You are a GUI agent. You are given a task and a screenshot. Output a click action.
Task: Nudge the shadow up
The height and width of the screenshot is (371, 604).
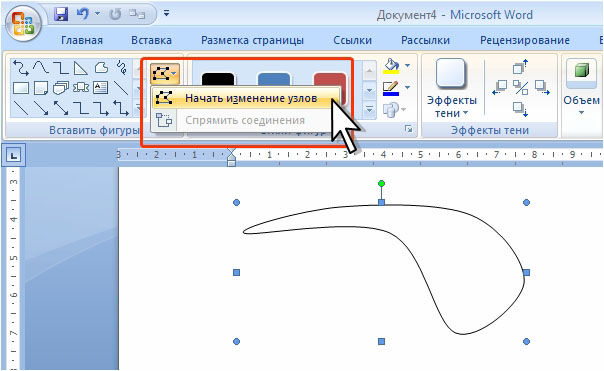click(x=520, y=67)
